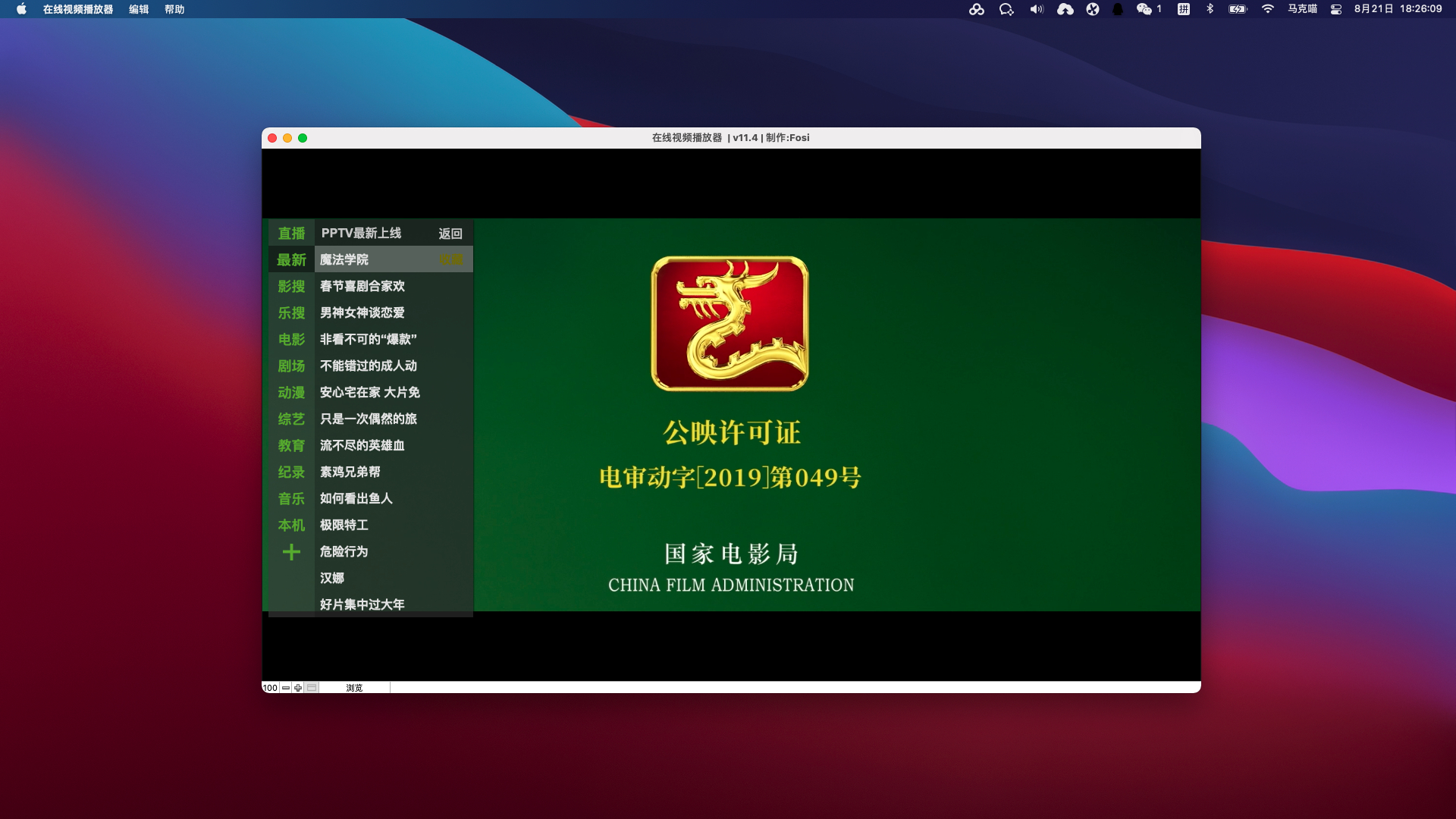Open the Apple menu
Image resolution: width=1456 pixels, height=819 pixels.
[x=21, y=9]
